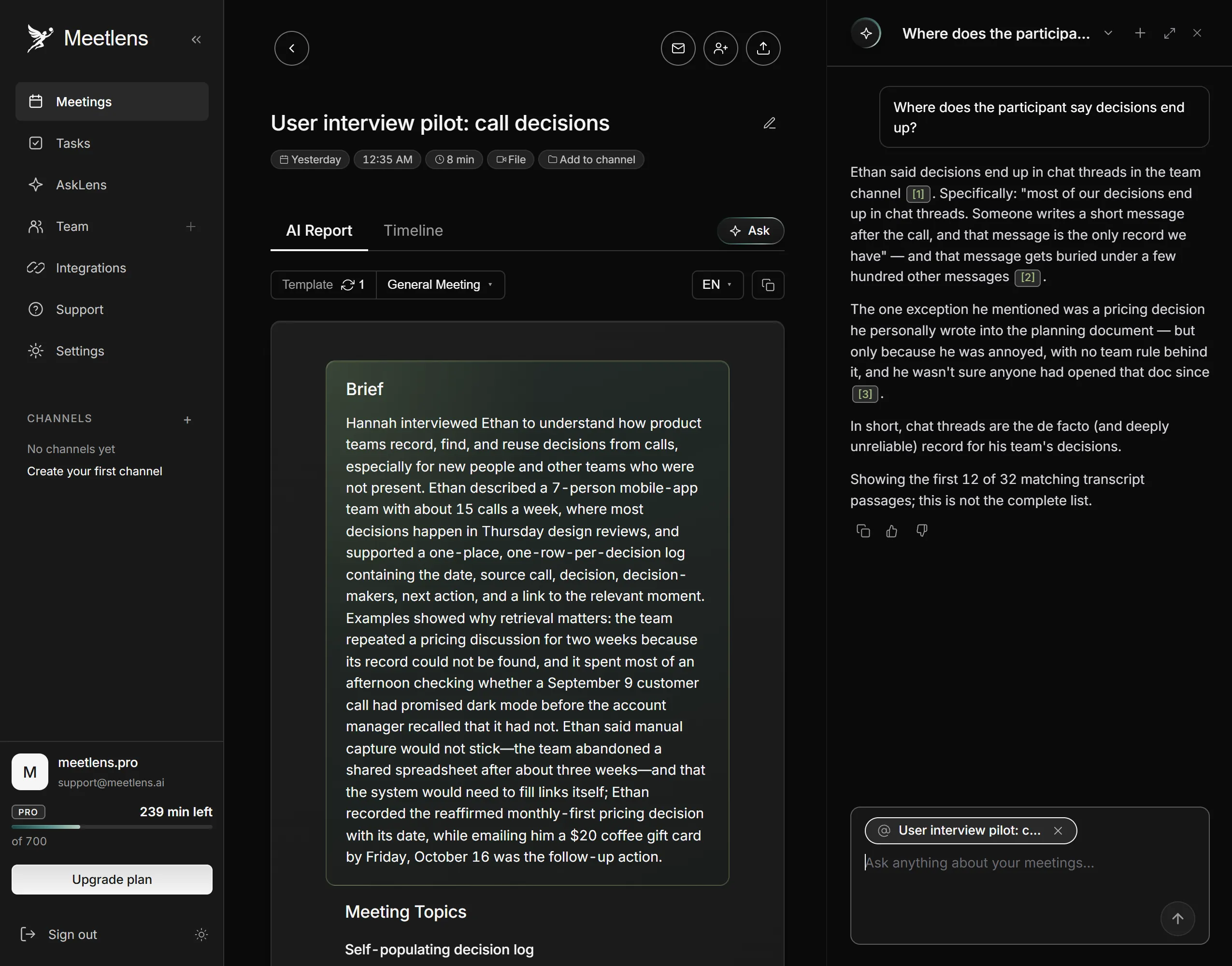Open citation reference [3]

865,394
